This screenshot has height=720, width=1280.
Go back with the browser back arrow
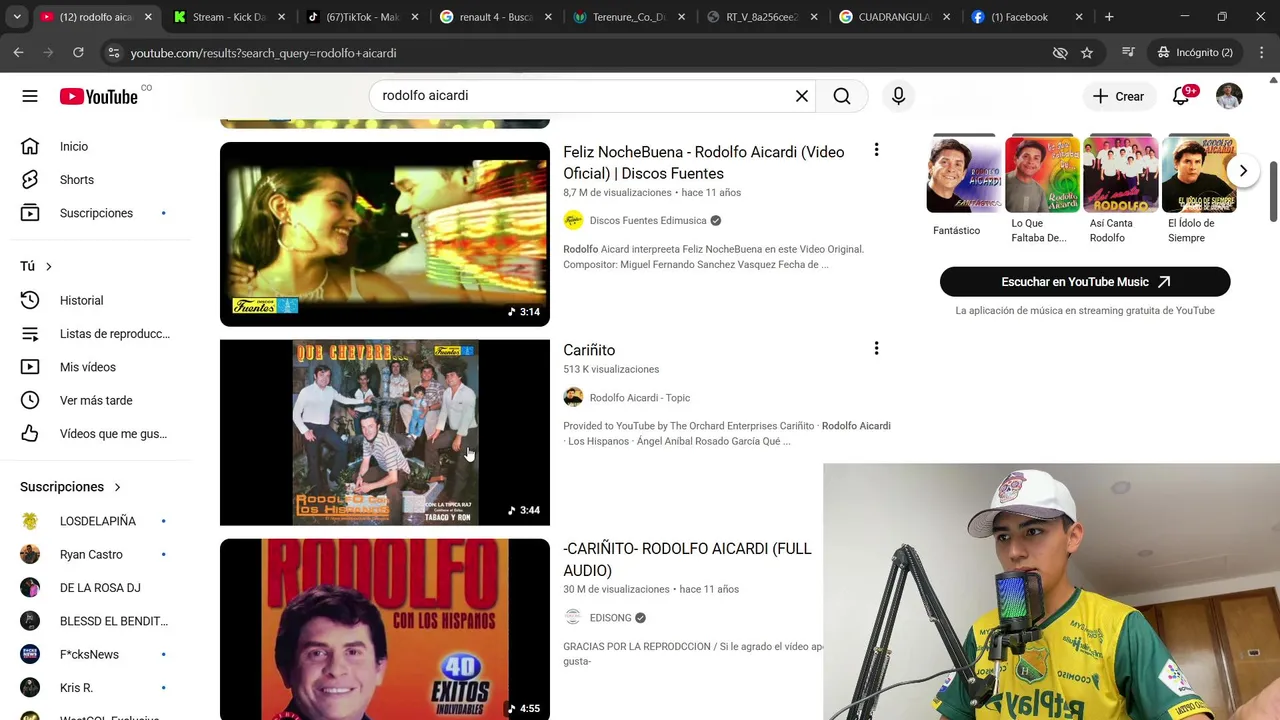(x=19, y=52)
